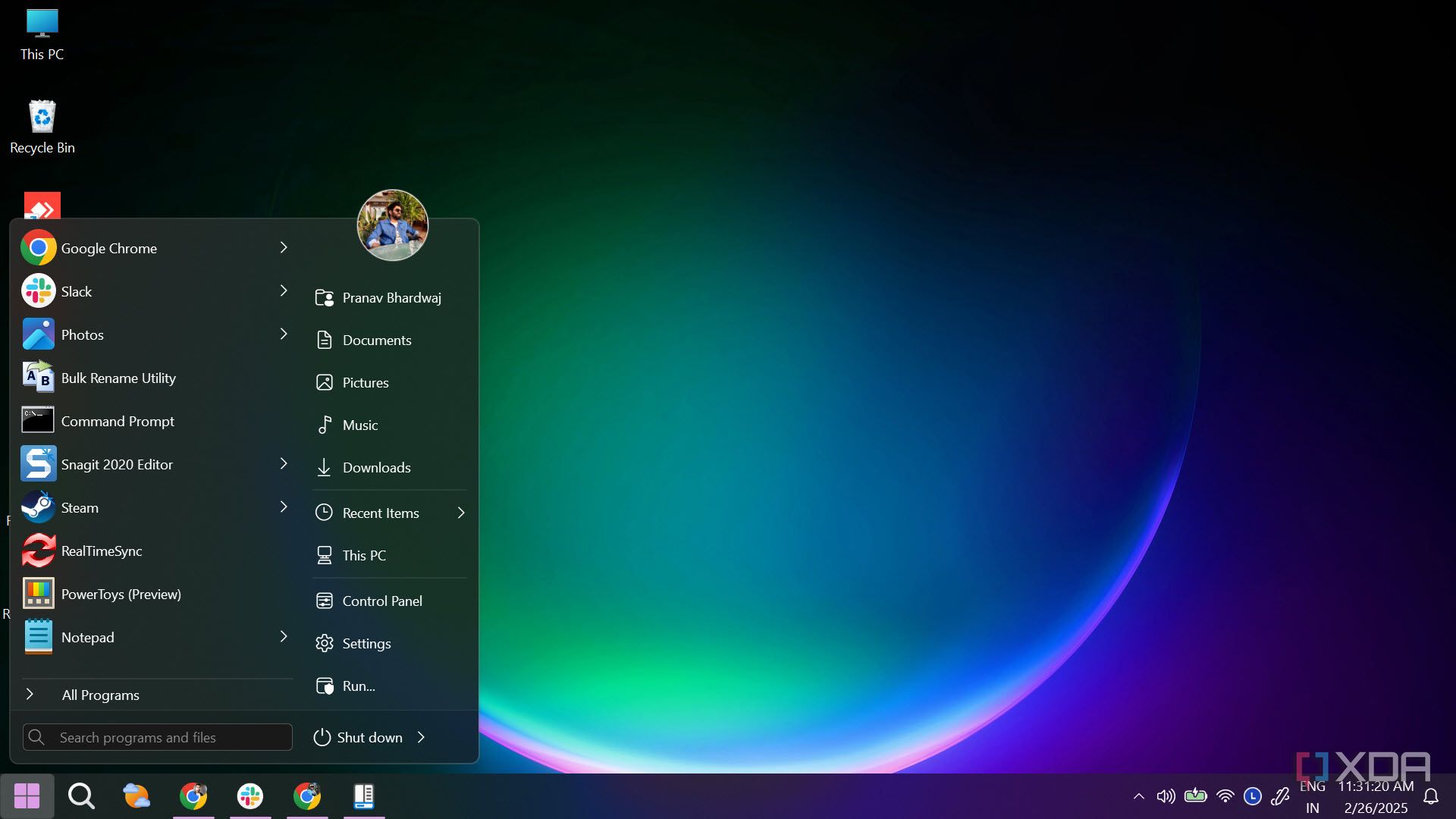The width and height of the screenshot is (1456, 819).
Task: Open Google Chrome from start menu
Action: pos(108,248)
